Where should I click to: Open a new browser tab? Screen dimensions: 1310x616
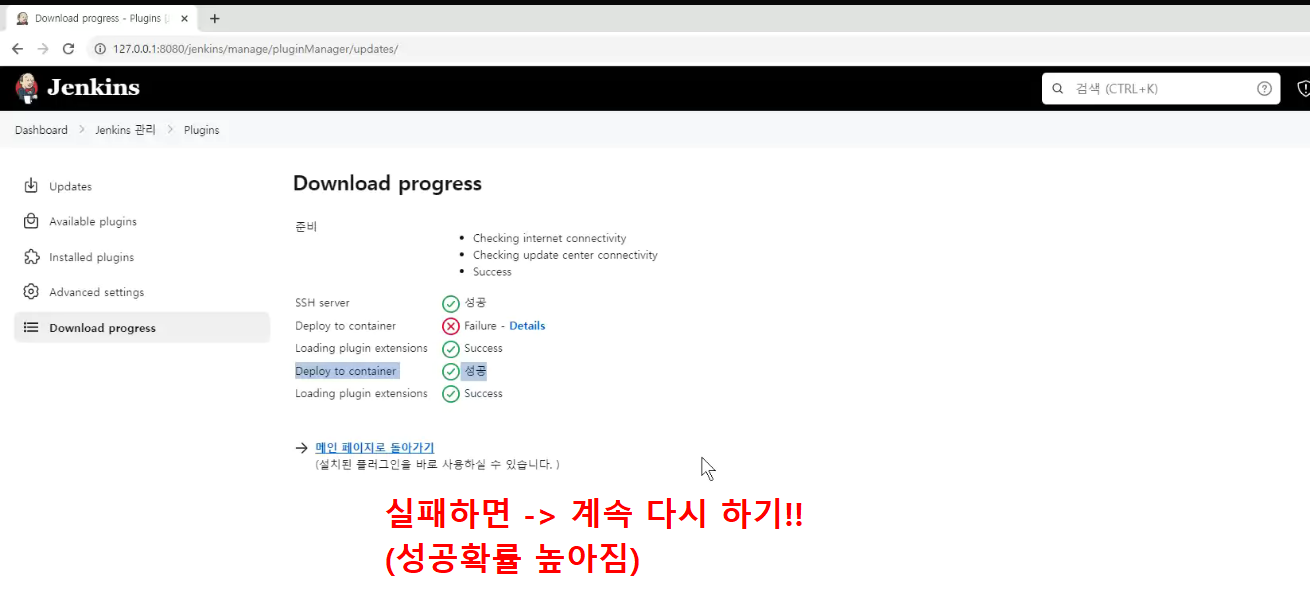click(214, 18)
